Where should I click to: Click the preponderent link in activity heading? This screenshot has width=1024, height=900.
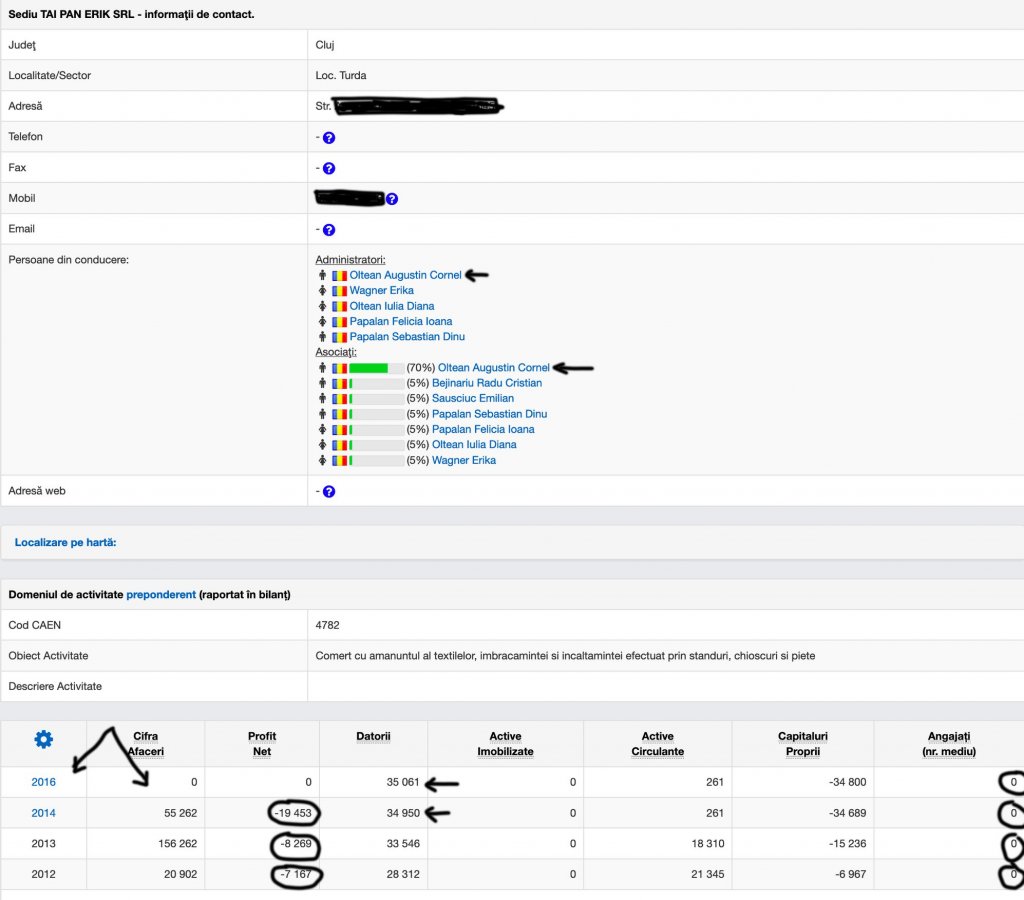coord(161,595)
